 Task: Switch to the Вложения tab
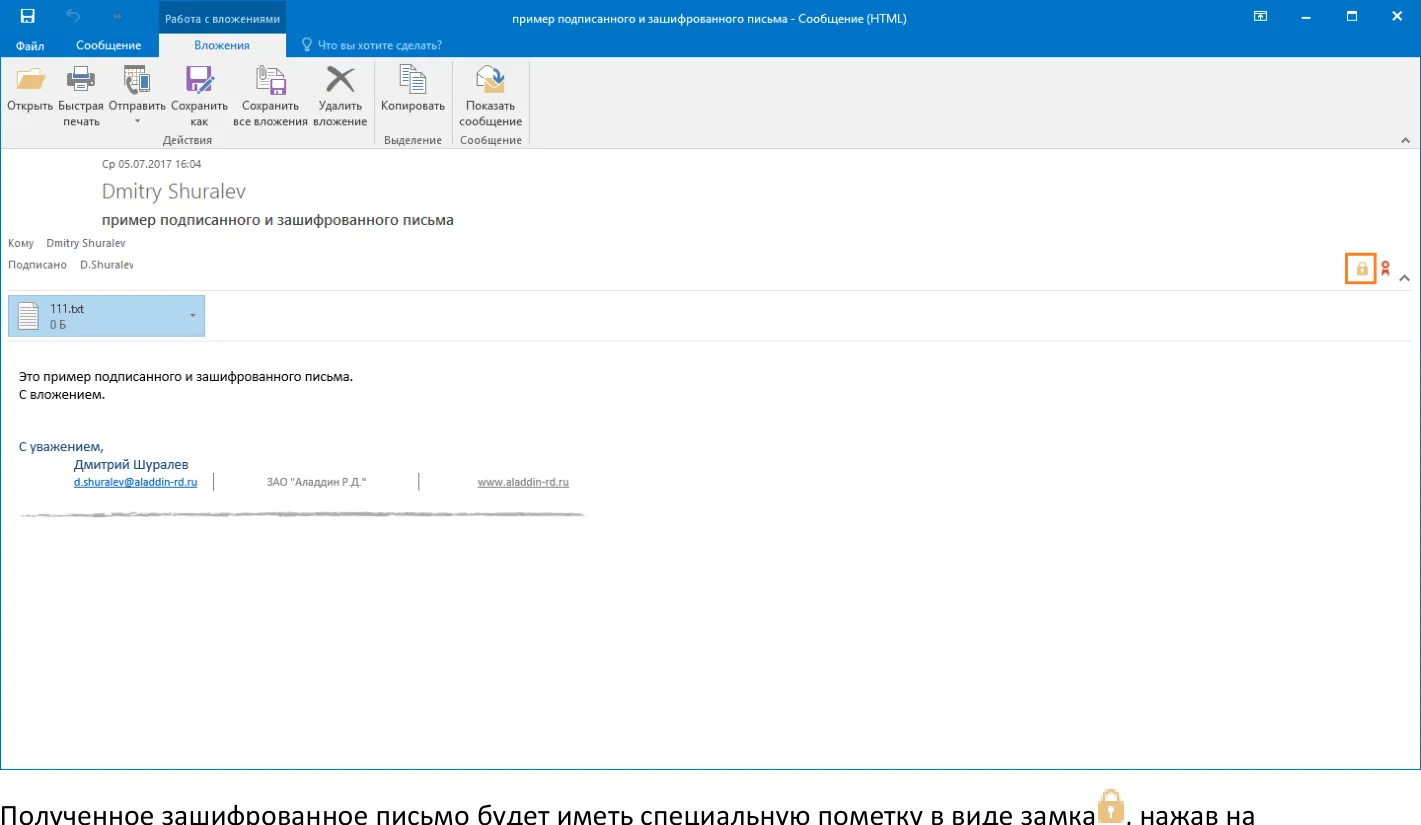223,45
